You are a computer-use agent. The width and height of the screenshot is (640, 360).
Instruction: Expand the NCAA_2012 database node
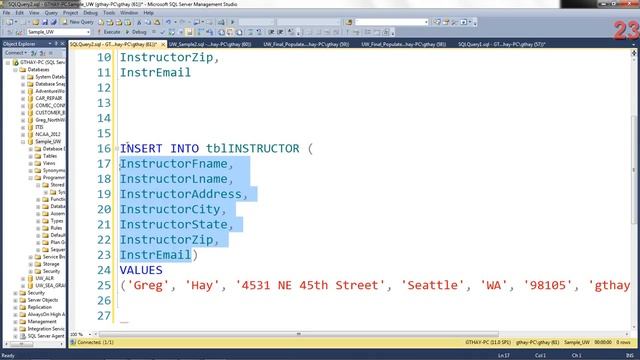click(23, 134)
